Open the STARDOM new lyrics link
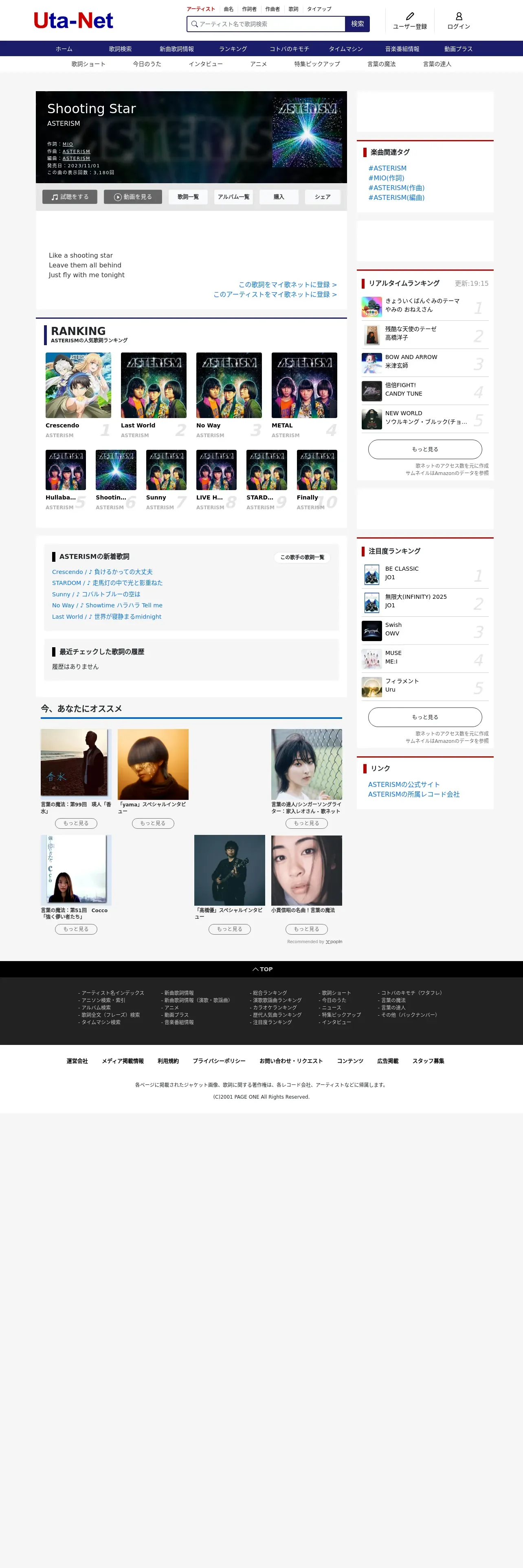This screenshot has width=523, height=1568. 107,583
